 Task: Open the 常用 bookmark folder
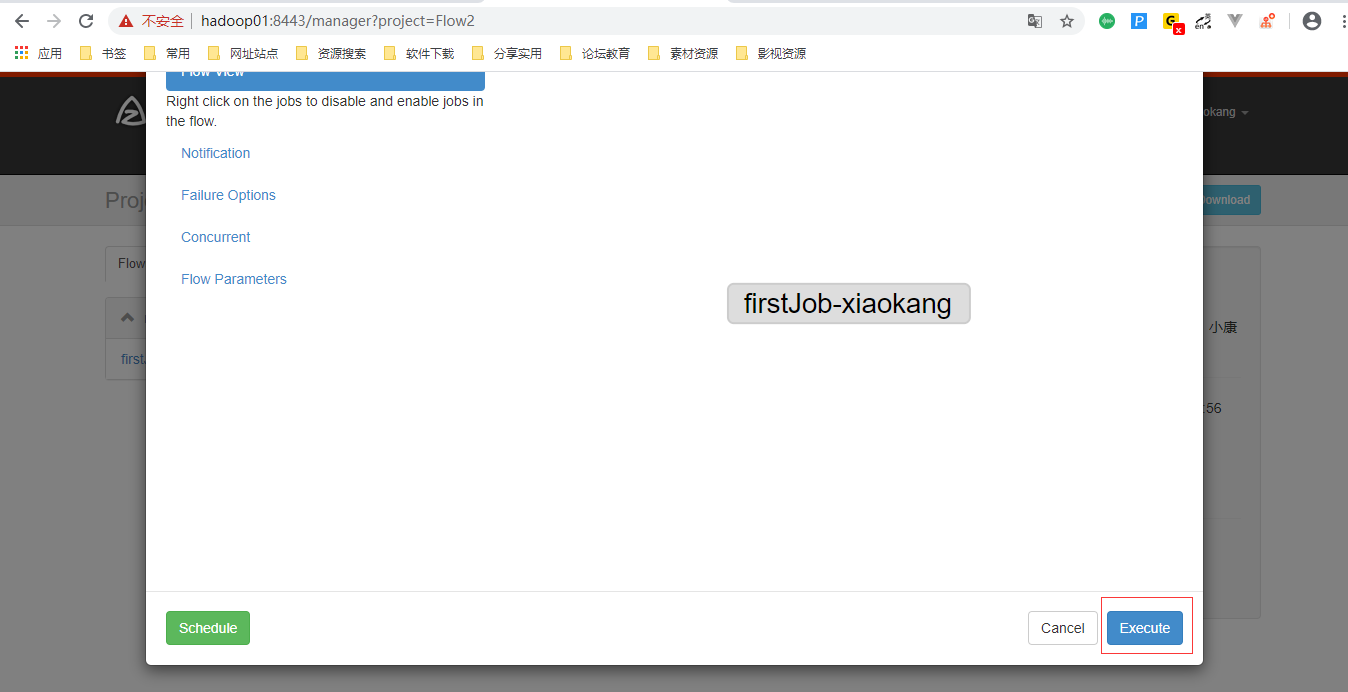pos(167,54)
